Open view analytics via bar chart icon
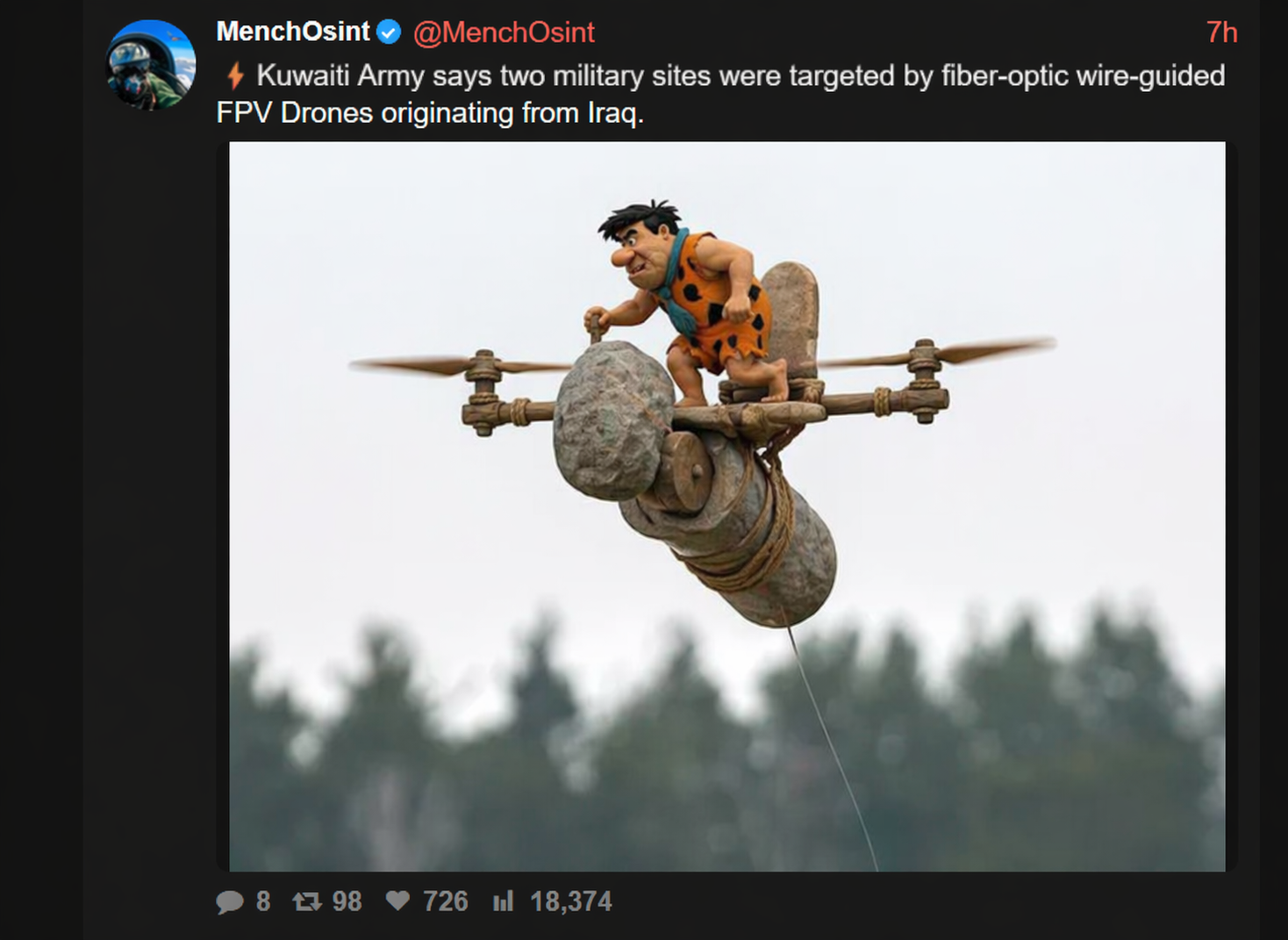Image resolution: width=1288 pixels, height=940 pixels. [x=503, y=901]
